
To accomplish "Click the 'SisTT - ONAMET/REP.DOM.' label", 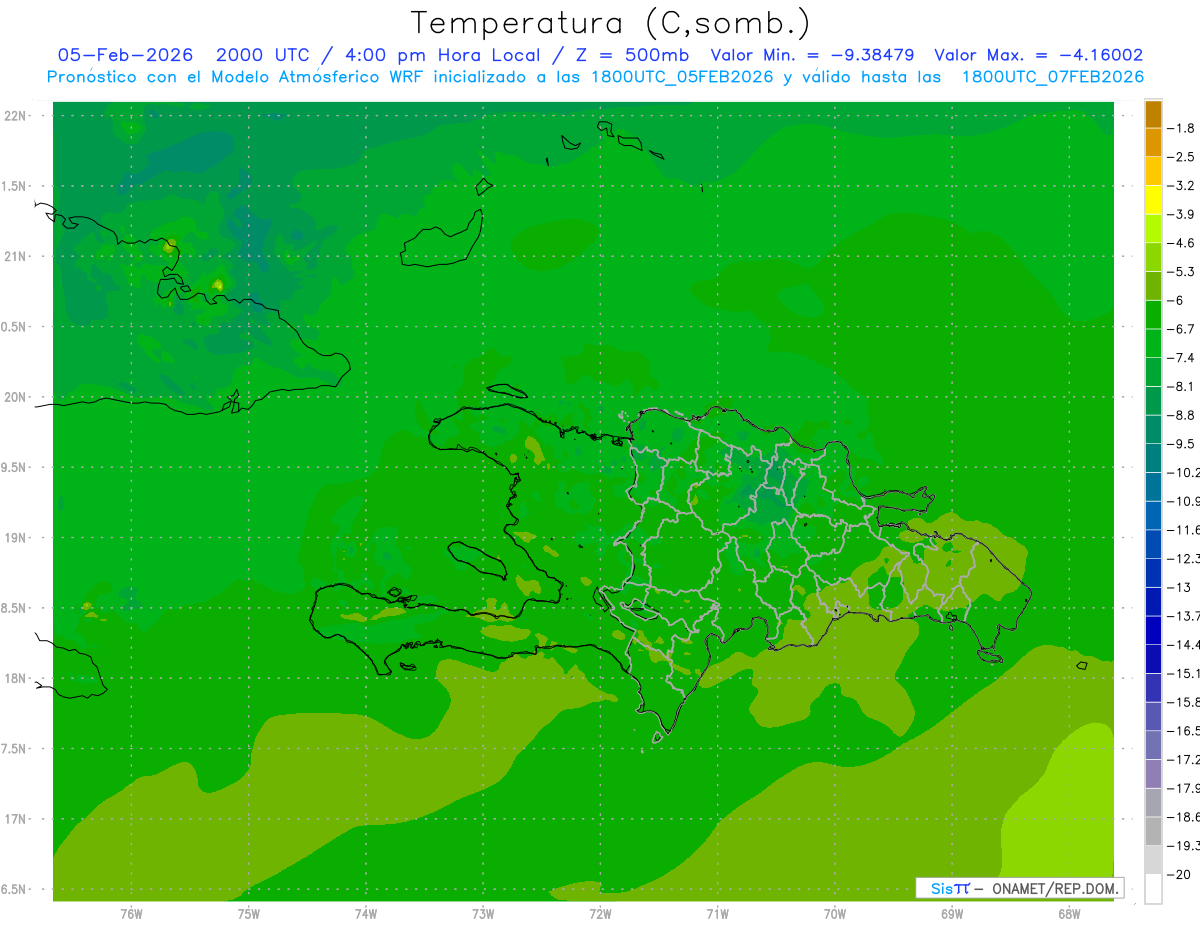I will pyautogui.click(x=1022, y=888).
